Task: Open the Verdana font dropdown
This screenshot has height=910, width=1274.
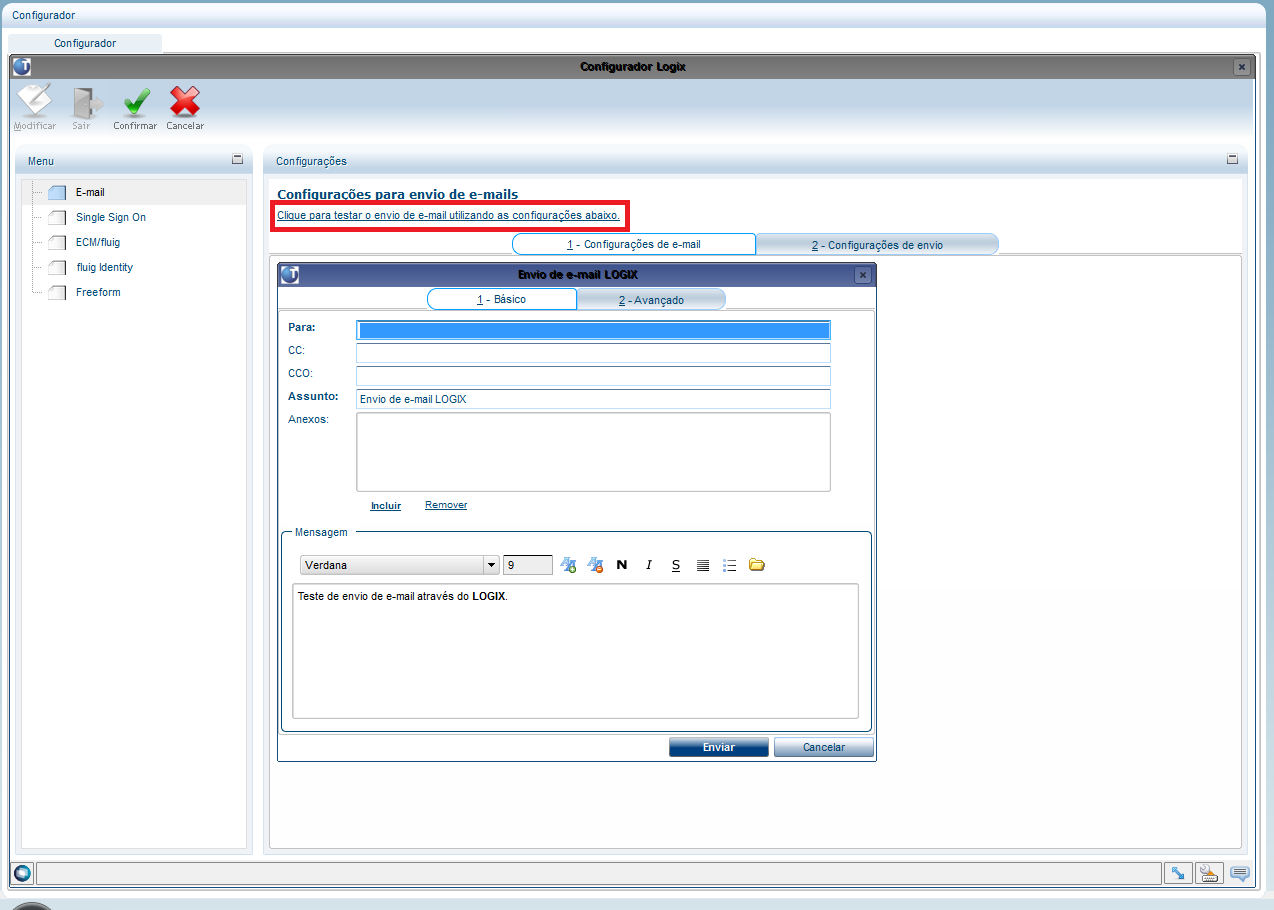Action: pyautogui.click(x=491, y=565)
